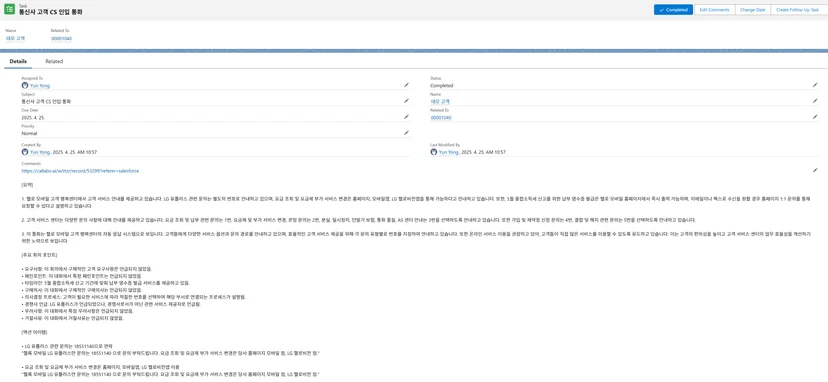
Task: Create Follow Up Task button
Action: pyautogui.click(x=797, y=10)
